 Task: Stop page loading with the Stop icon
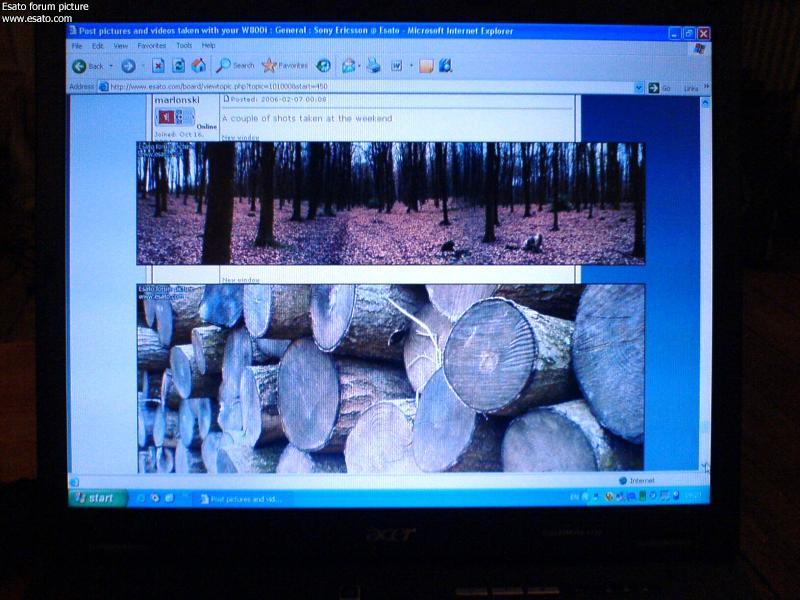click(x=158, y=66)
